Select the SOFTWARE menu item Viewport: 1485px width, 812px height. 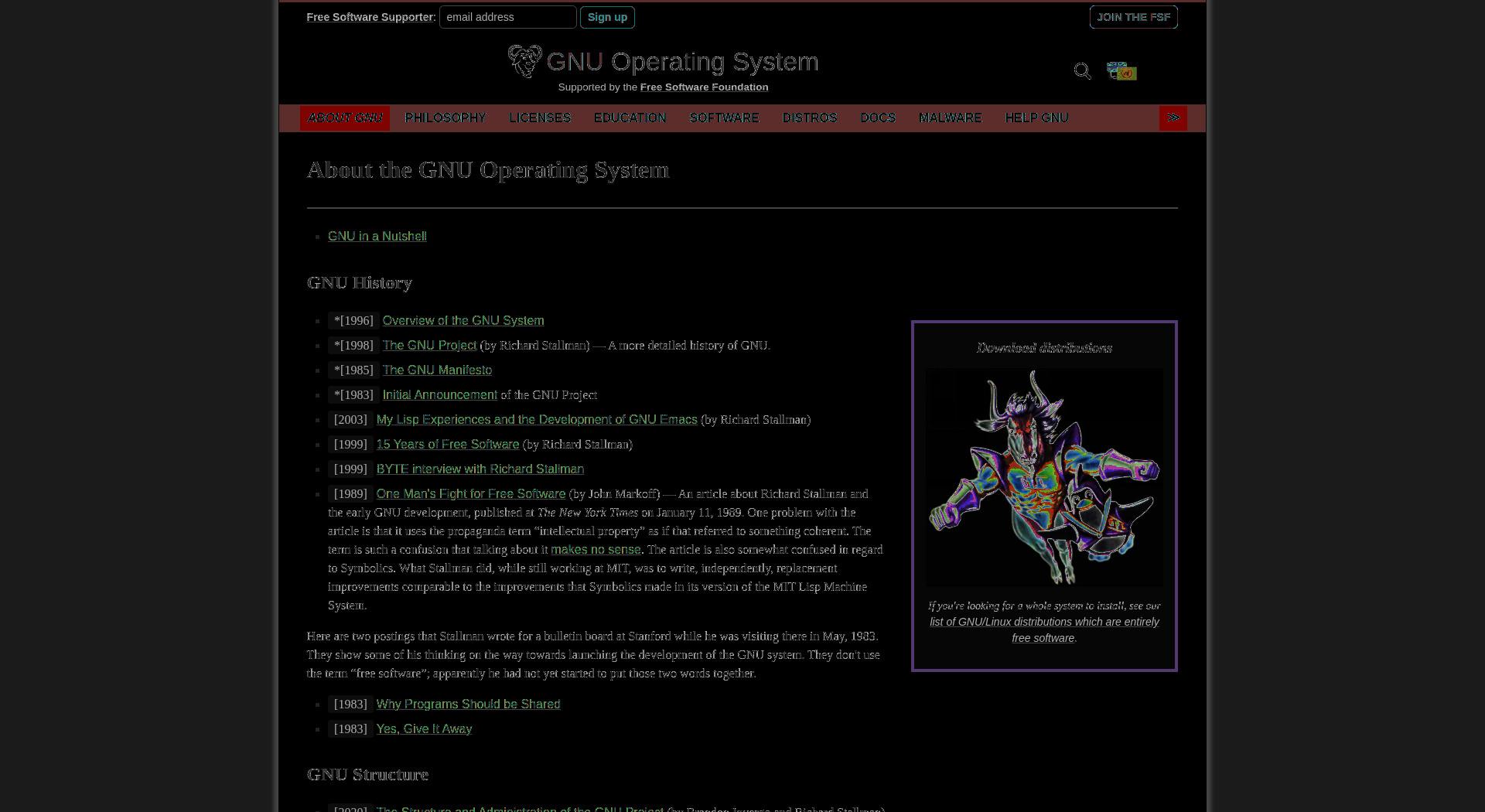pos(724,118)
